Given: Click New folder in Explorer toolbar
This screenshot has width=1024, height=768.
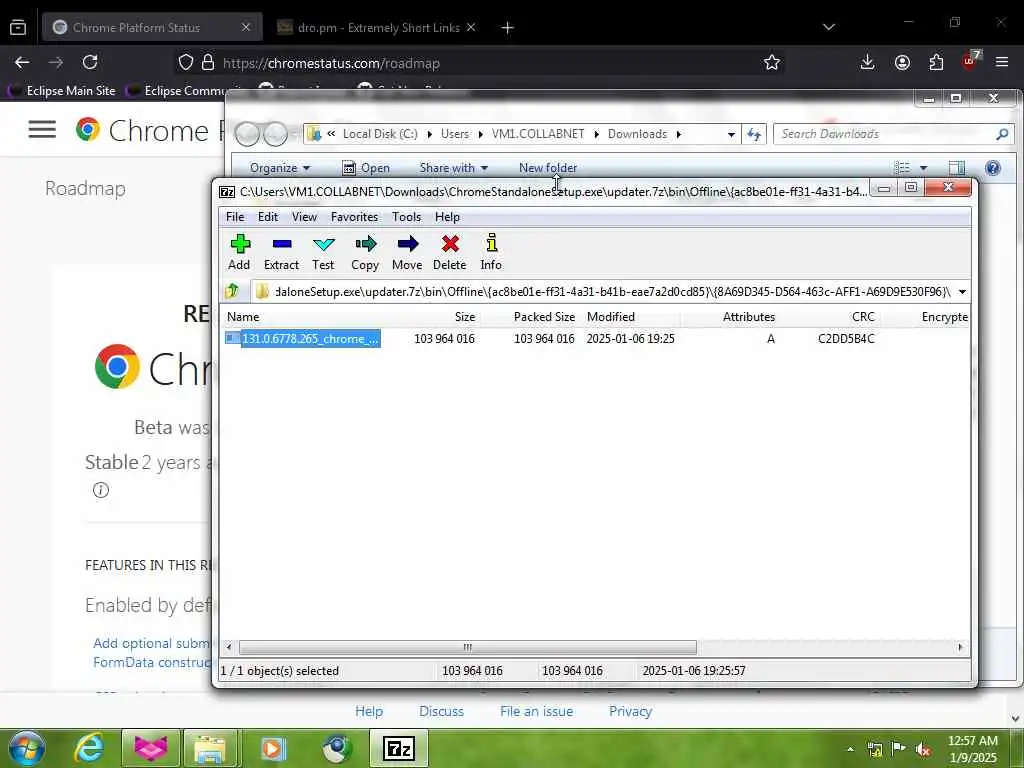Looking at the screenshot, I should (x=548, y=168).
